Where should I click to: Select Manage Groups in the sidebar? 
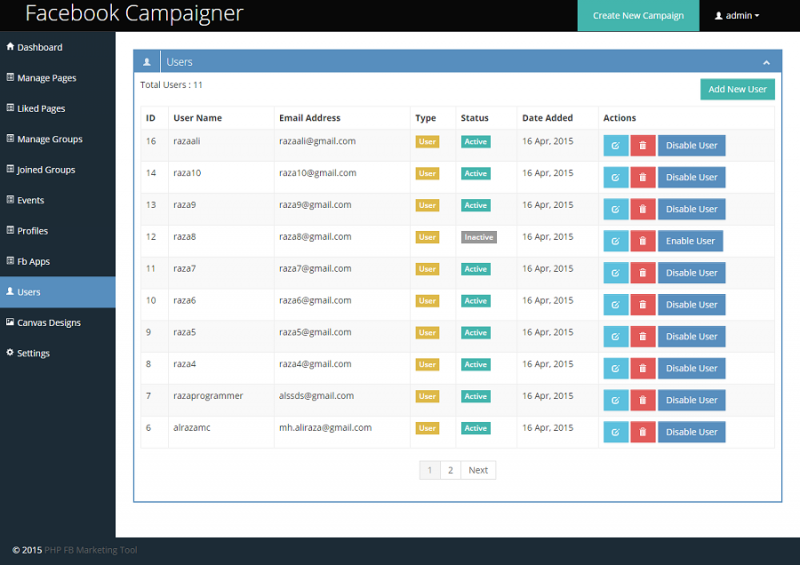58,139
